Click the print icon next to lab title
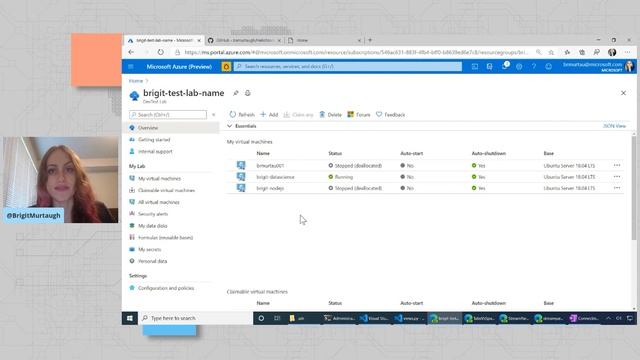The width and height of the screenshot is (640, 360). click(x=248, y=93)
